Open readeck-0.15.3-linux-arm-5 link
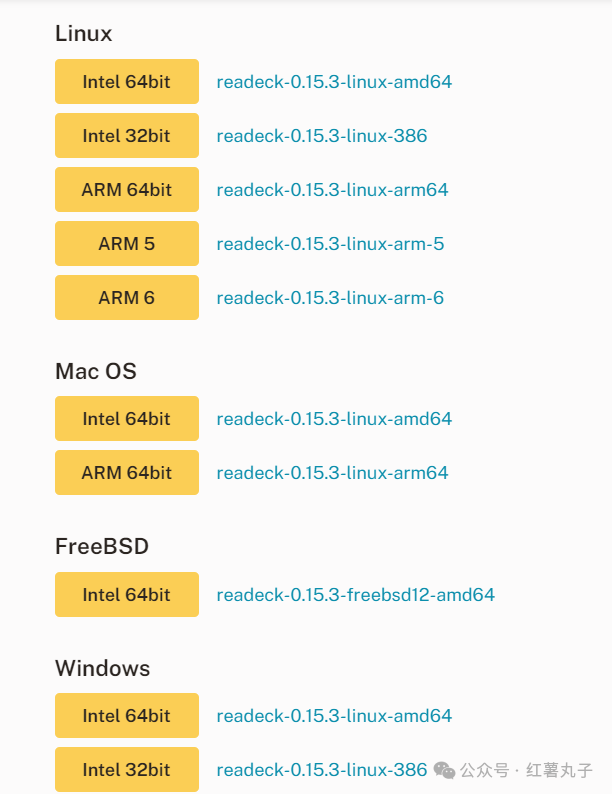The width and height of the screenshot is (612, 794). point(330,244)
